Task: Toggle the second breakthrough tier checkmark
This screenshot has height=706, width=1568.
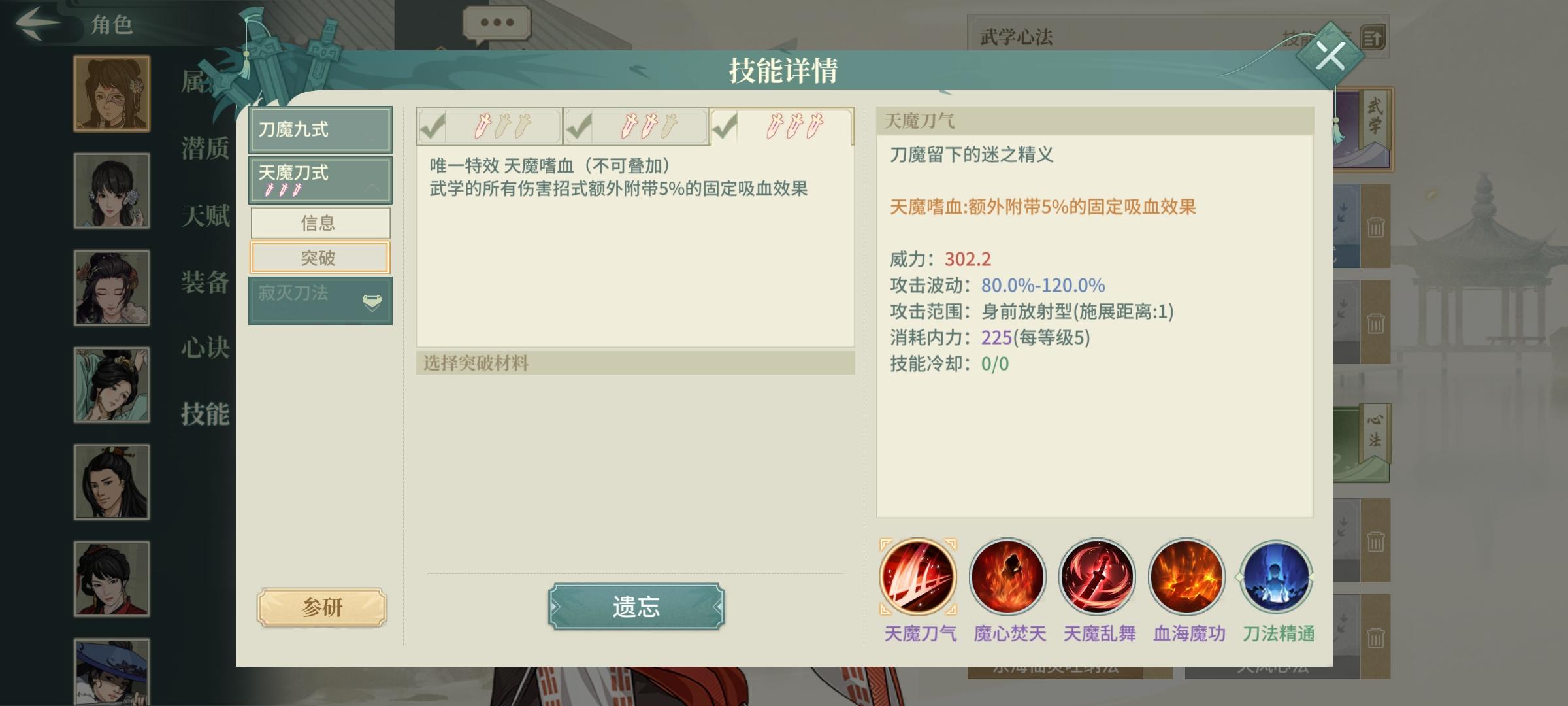Action: [x=579, y=126]
